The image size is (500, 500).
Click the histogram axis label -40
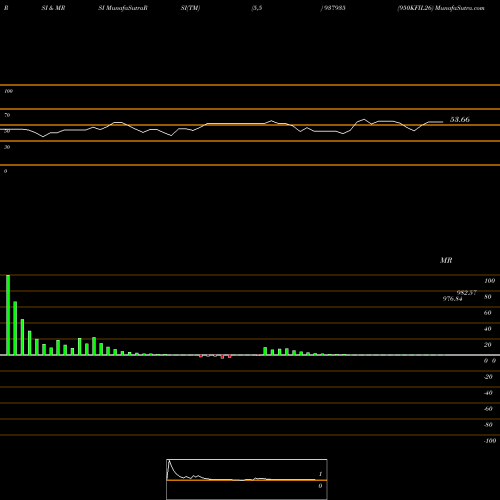click(x=488, y=393)
